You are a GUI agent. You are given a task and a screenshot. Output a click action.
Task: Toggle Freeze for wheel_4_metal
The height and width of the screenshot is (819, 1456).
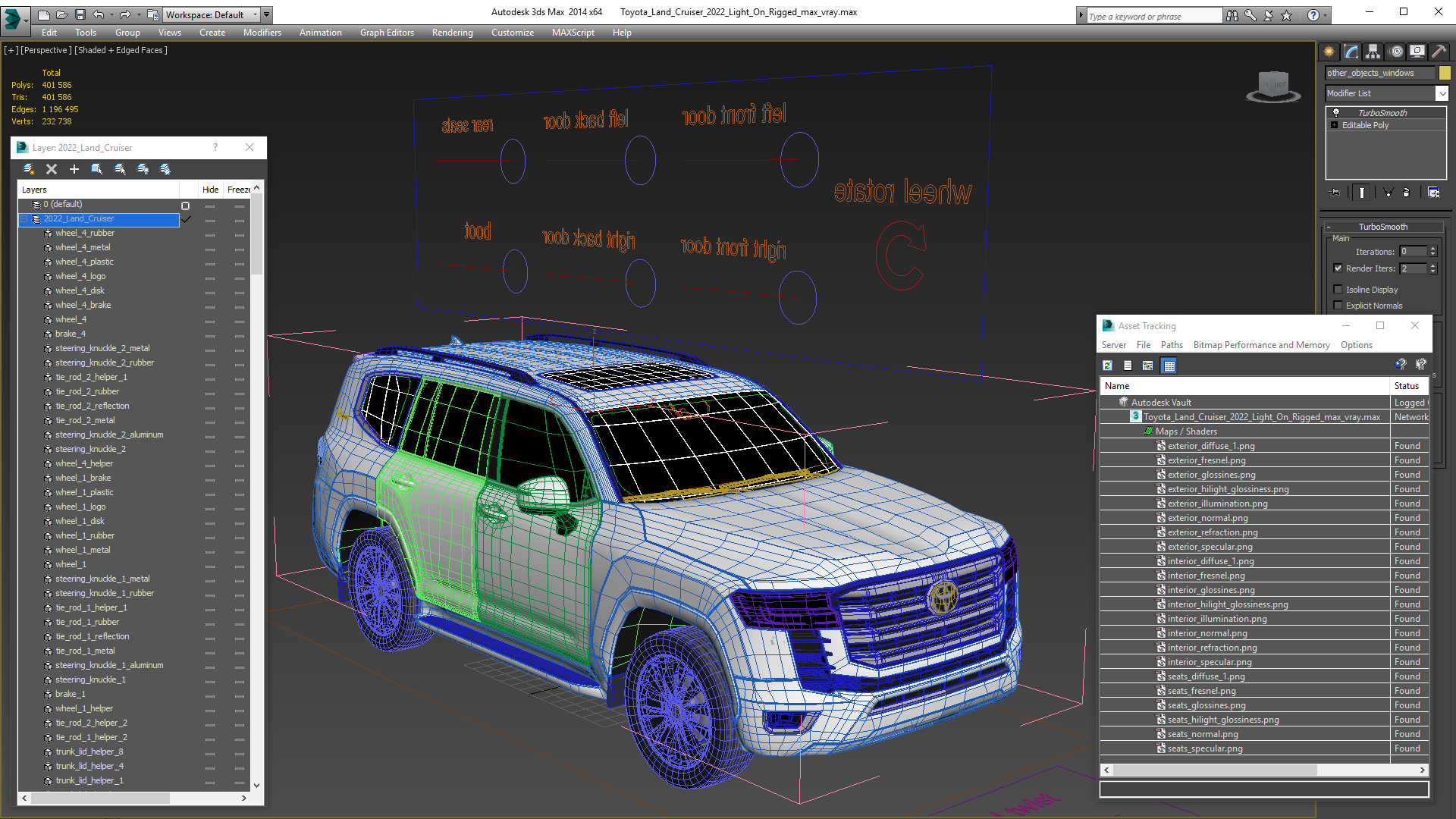point(240,249)
